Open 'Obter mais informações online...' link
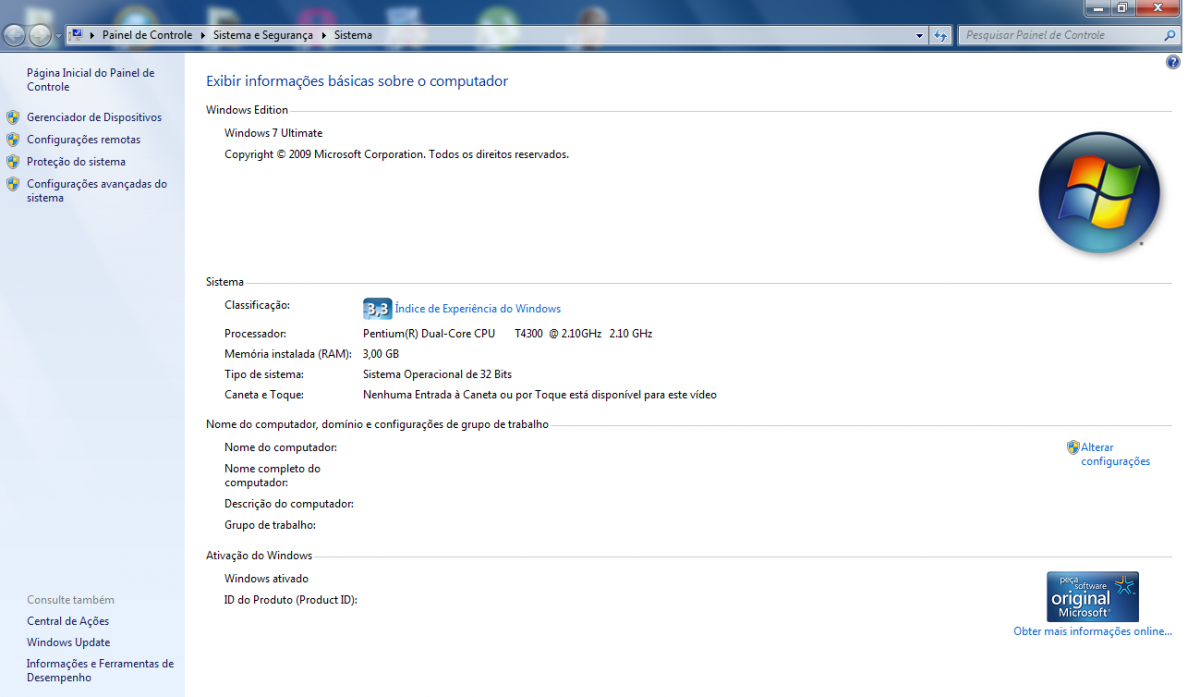The width and height of the screenshot is (1200, 697). pos(1092,631)
